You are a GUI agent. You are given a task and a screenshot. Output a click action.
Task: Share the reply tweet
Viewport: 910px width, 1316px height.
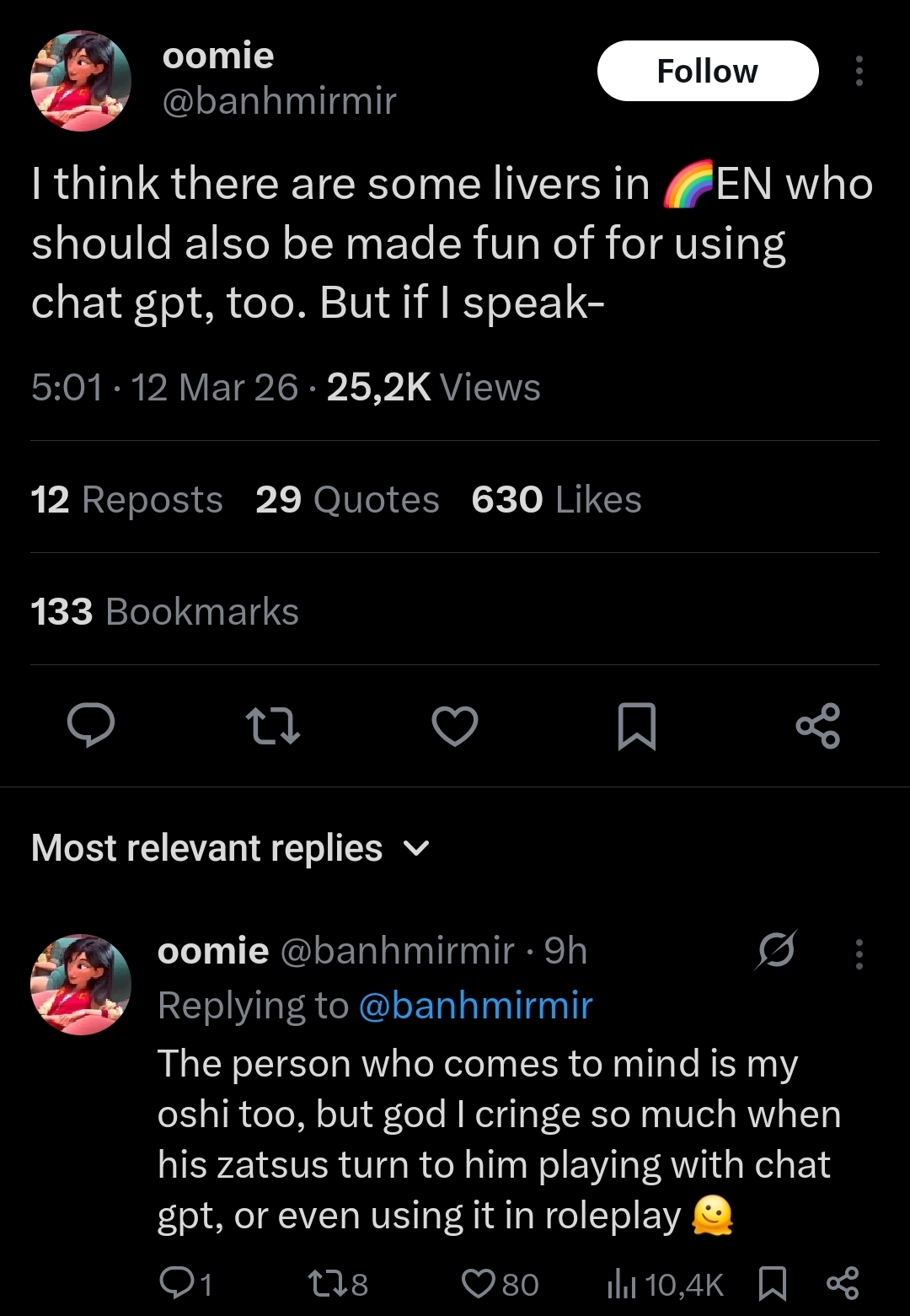click(x=842, y=1284)
